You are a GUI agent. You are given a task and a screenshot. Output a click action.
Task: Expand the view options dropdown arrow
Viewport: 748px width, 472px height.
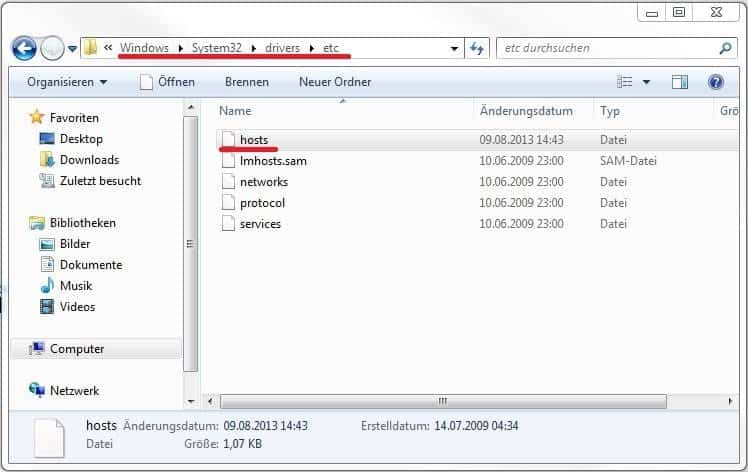(646, 82)
